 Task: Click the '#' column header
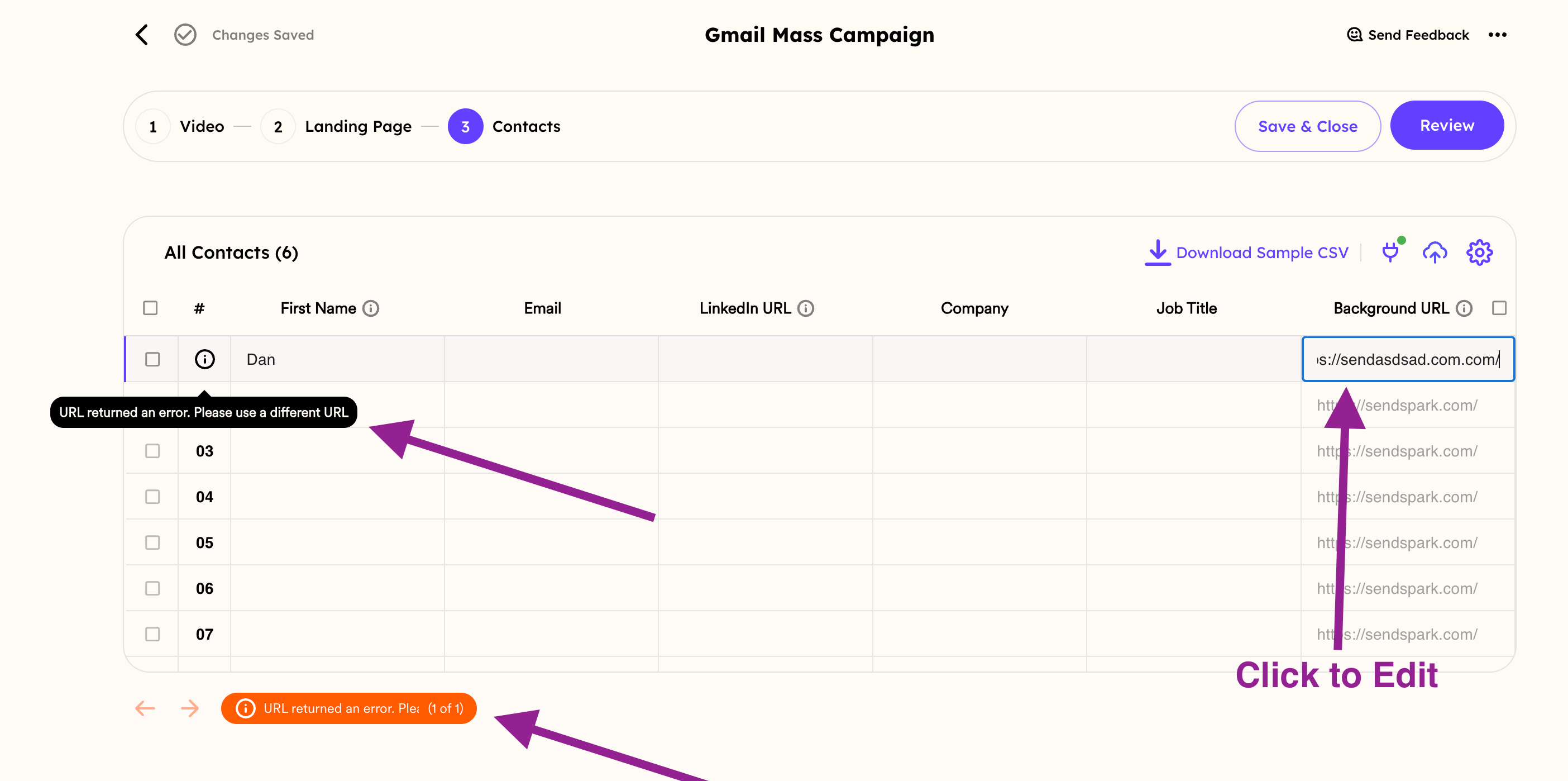199,308
